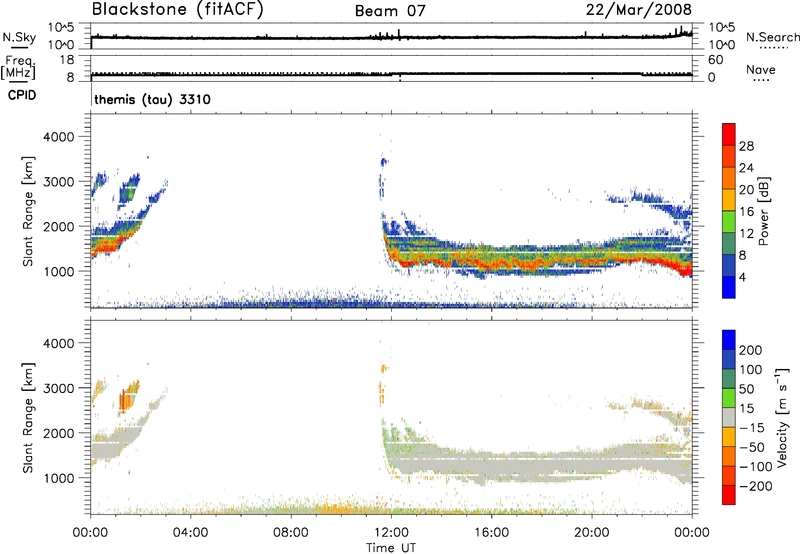The width and height of the screenshot is (800, 554).
Task: Select the 'N.Sky' legend label
Action: [x=19, y=37]
